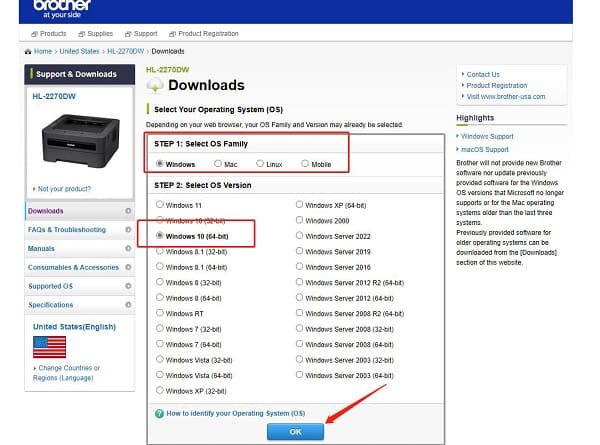Select Windows 8.1 (64-bit) radio button

click(x=160, y=266)
